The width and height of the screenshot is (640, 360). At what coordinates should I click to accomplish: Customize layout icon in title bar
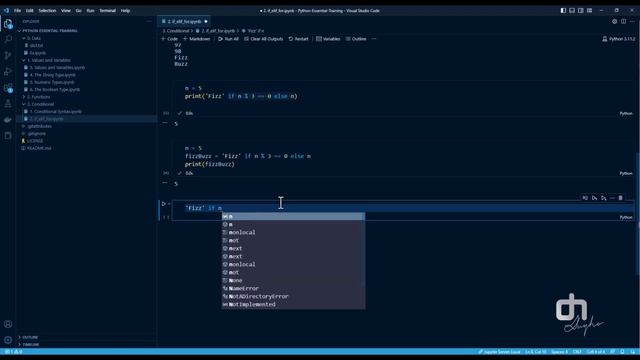pos(589,11)
